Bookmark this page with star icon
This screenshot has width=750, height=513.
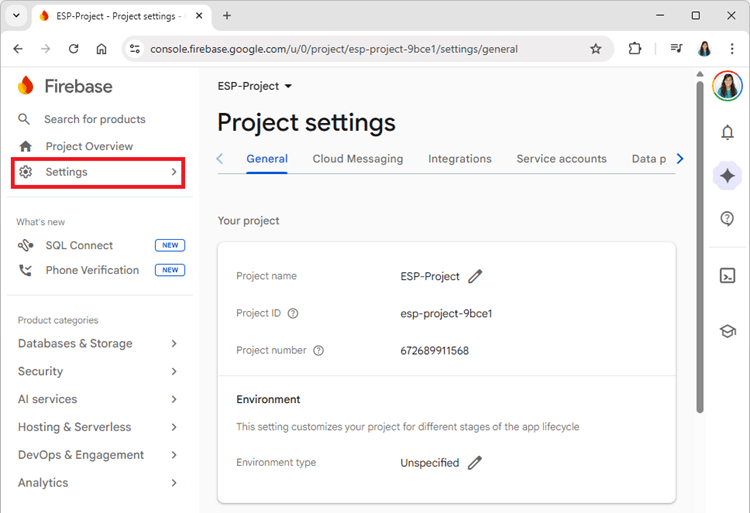(595, 49)
